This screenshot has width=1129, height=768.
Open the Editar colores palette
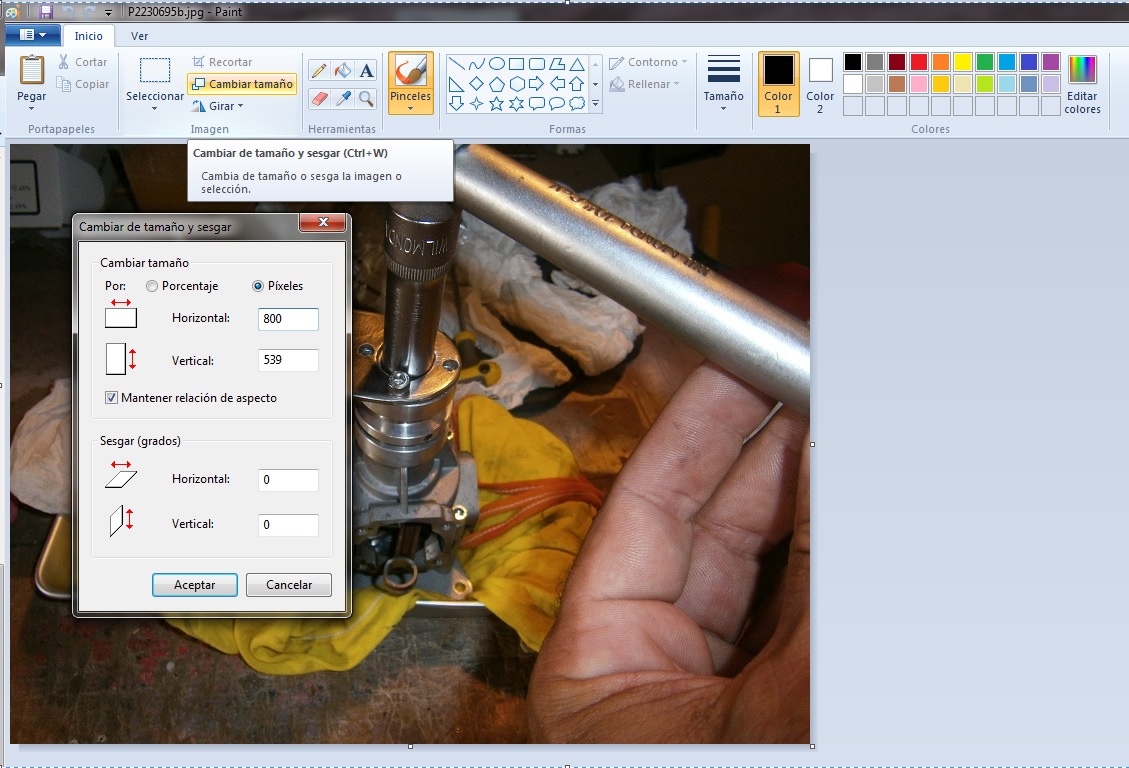pyautogui.click(x=1082, y=84)
